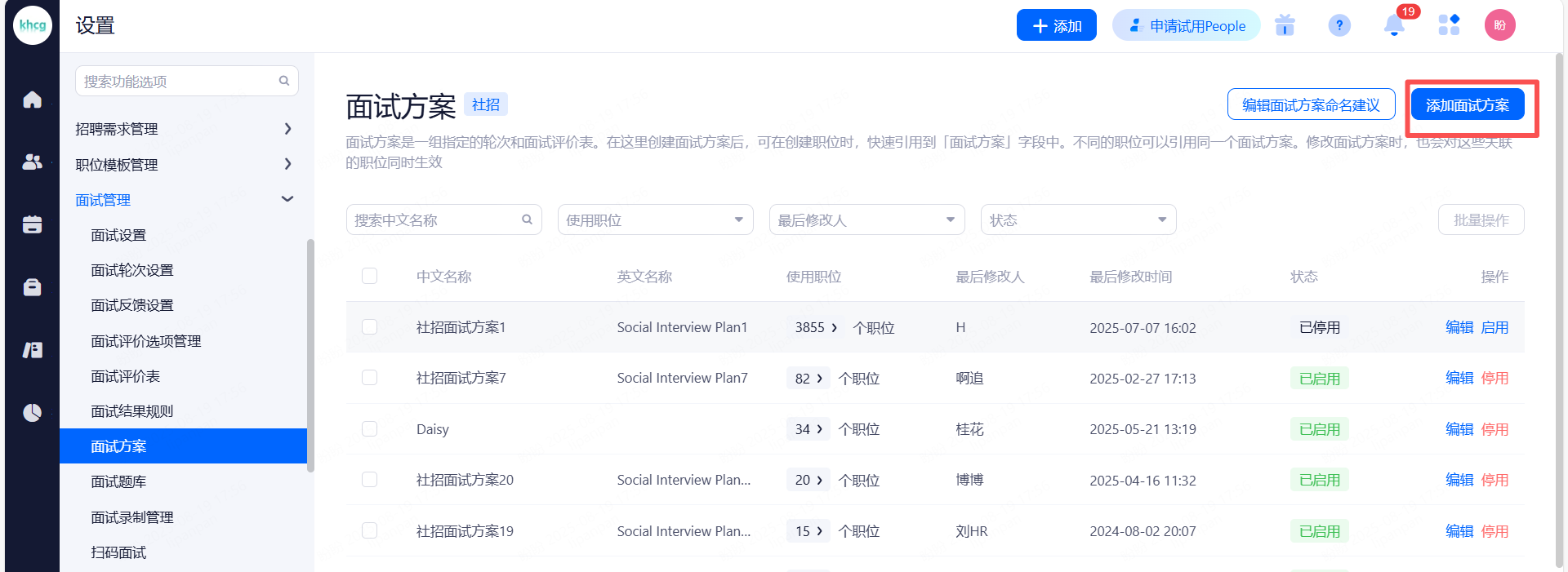Click the 添加面试方案 button
Viewport: 1568px width, 572px height.
[1467, 105]
